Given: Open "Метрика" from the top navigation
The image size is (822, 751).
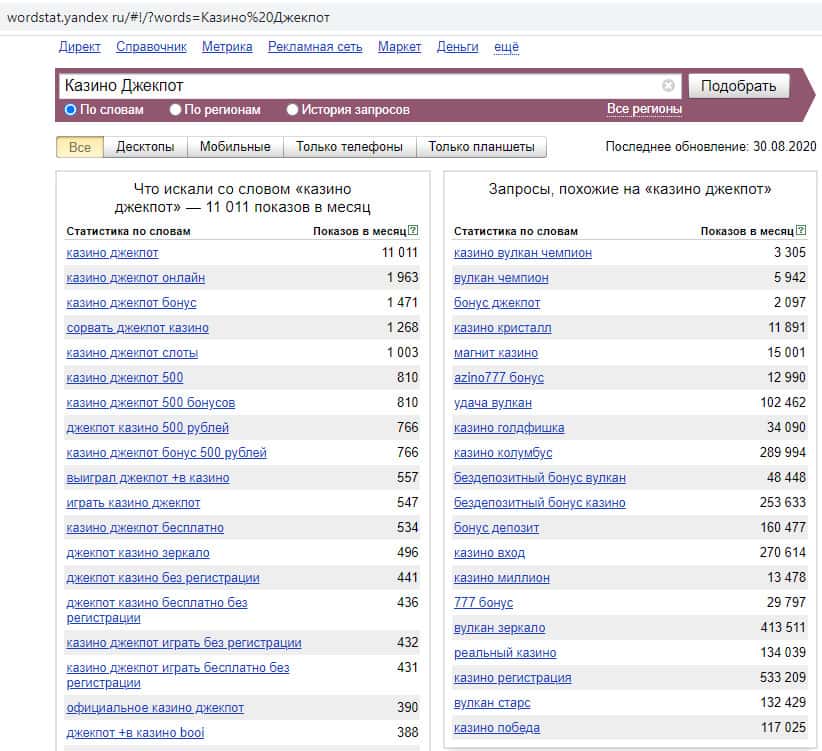Looking at the screenshot, I should tap(227, 47).
